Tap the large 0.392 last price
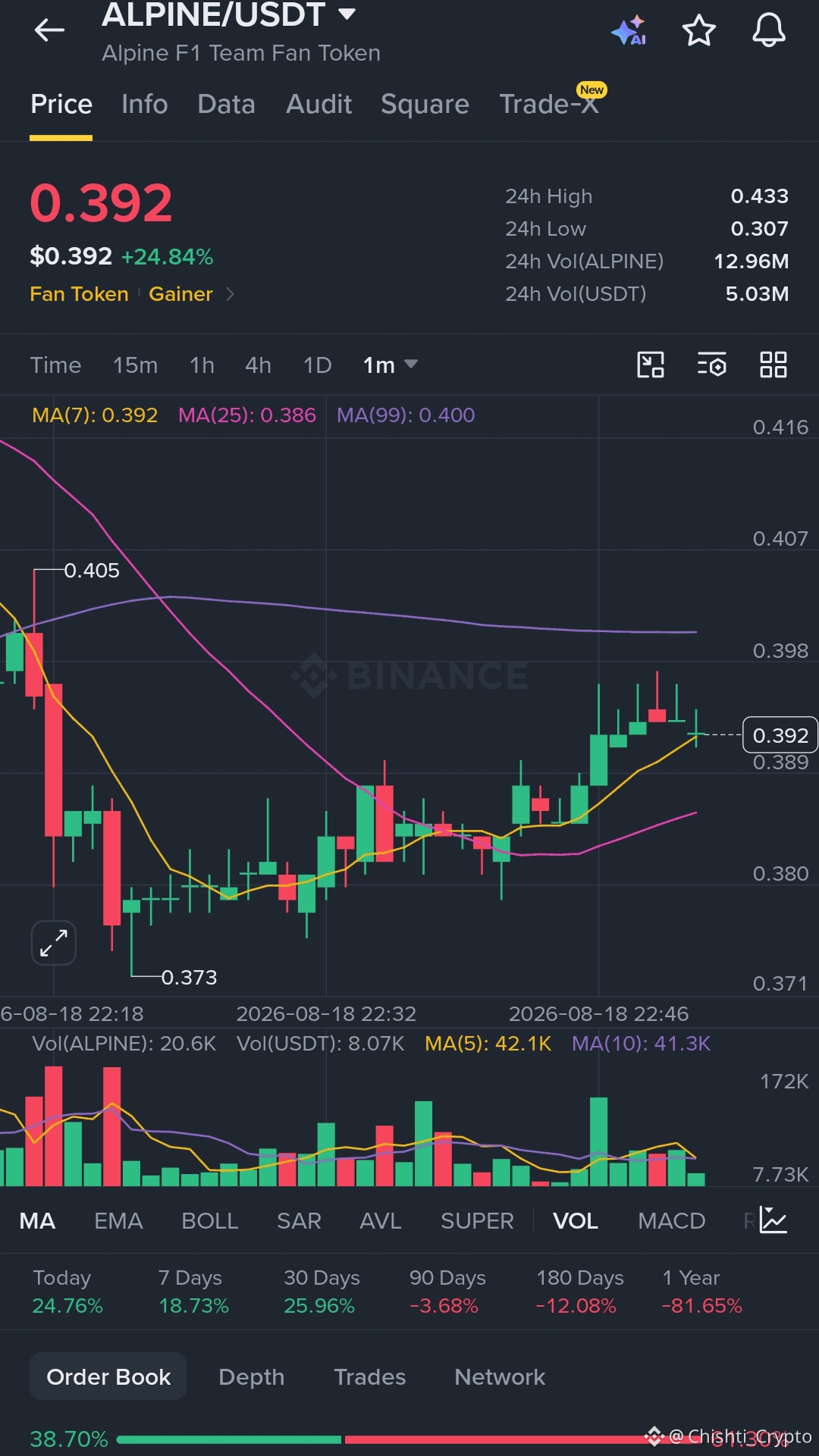Image resolution: width=819 pixels, height=1456 pixels. tap(102, 203)
